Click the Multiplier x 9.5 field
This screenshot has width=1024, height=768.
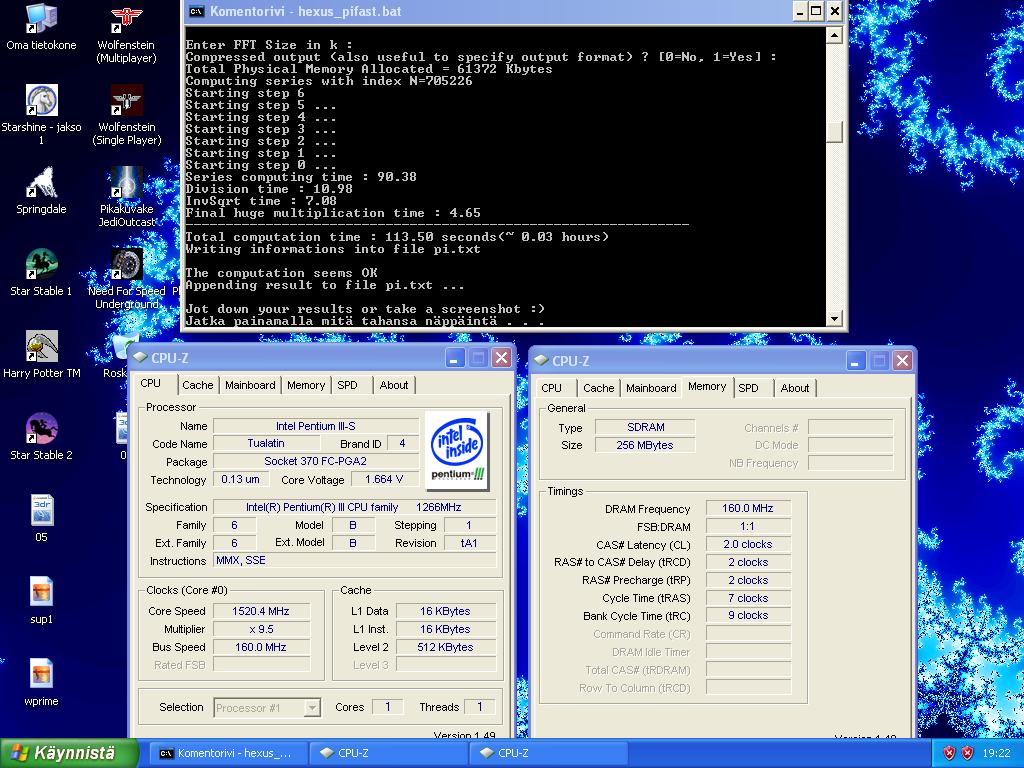point(261,630)
